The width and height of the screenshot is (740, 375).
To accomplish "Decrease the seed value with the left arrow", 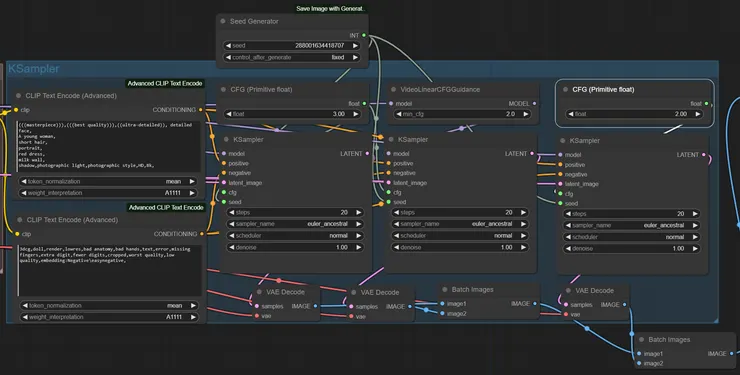I will tap(228, 46).
